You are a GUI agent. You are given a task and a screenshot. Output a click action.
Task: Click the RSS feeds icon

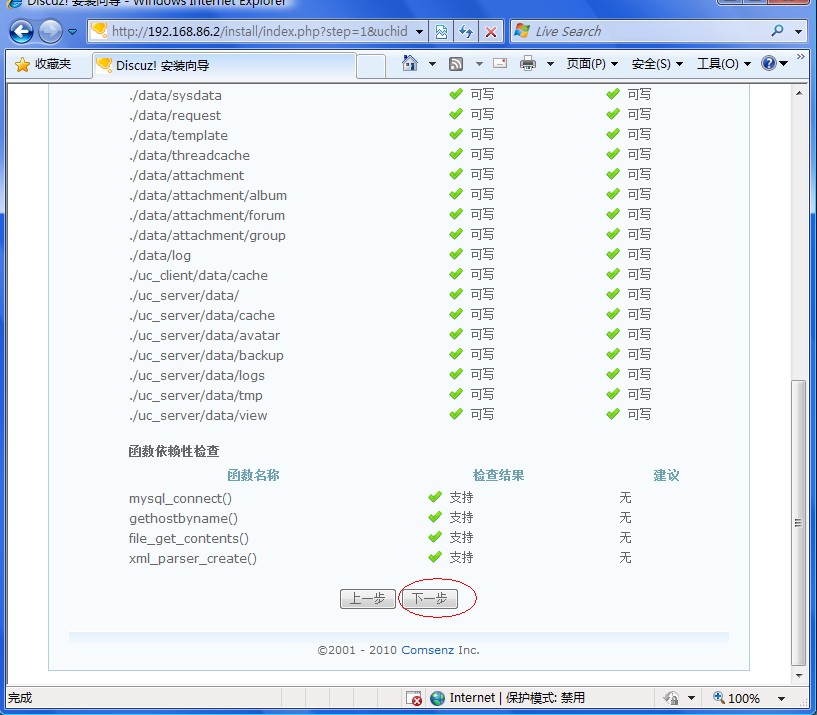(x=456, y=64)
